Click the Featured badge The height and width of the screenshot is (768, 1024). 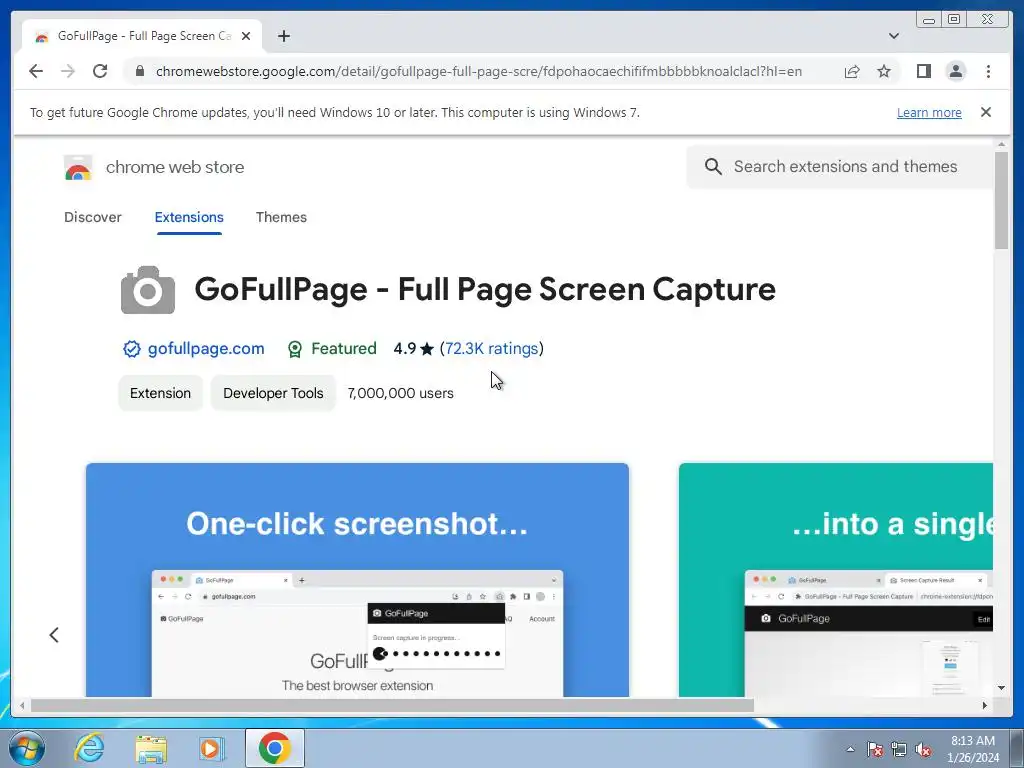[332, 349]
